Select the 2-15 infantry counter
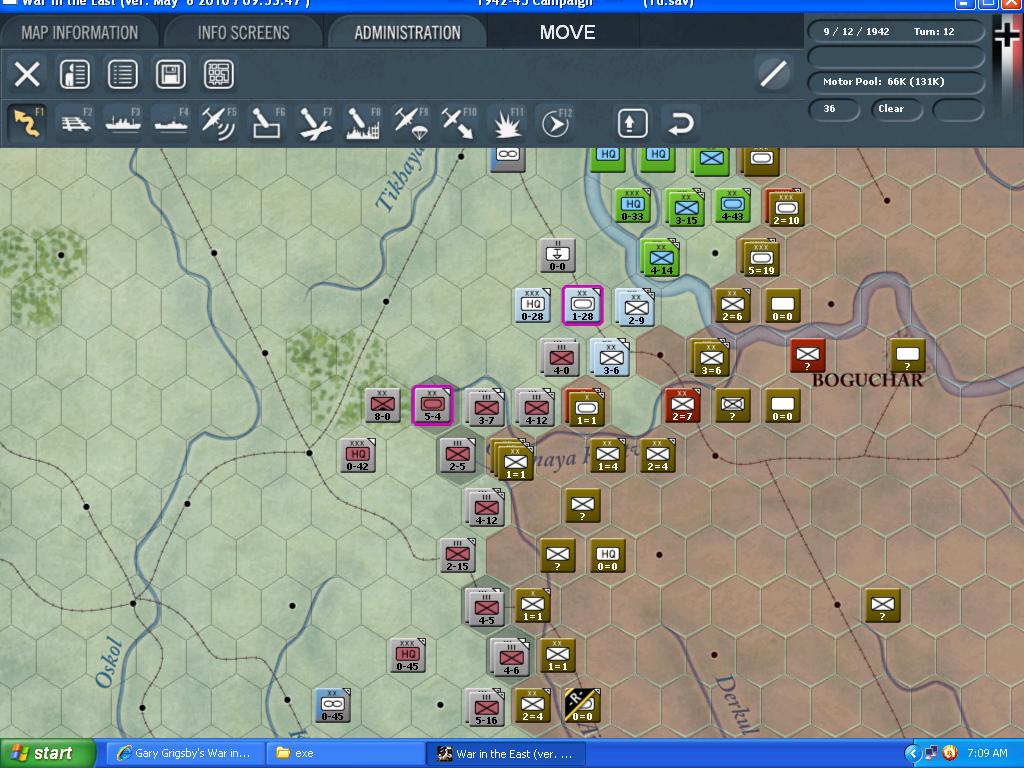1024x768 pixels. click(457, 555)
